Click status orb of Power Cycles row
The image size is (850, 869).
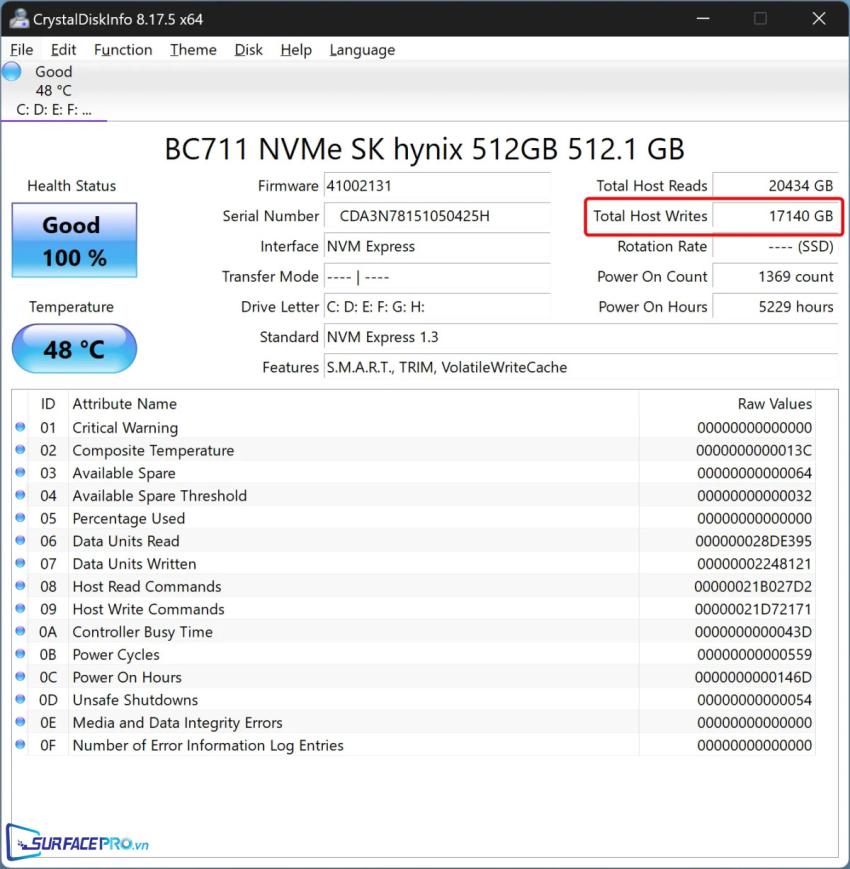(x=21, y=654)
